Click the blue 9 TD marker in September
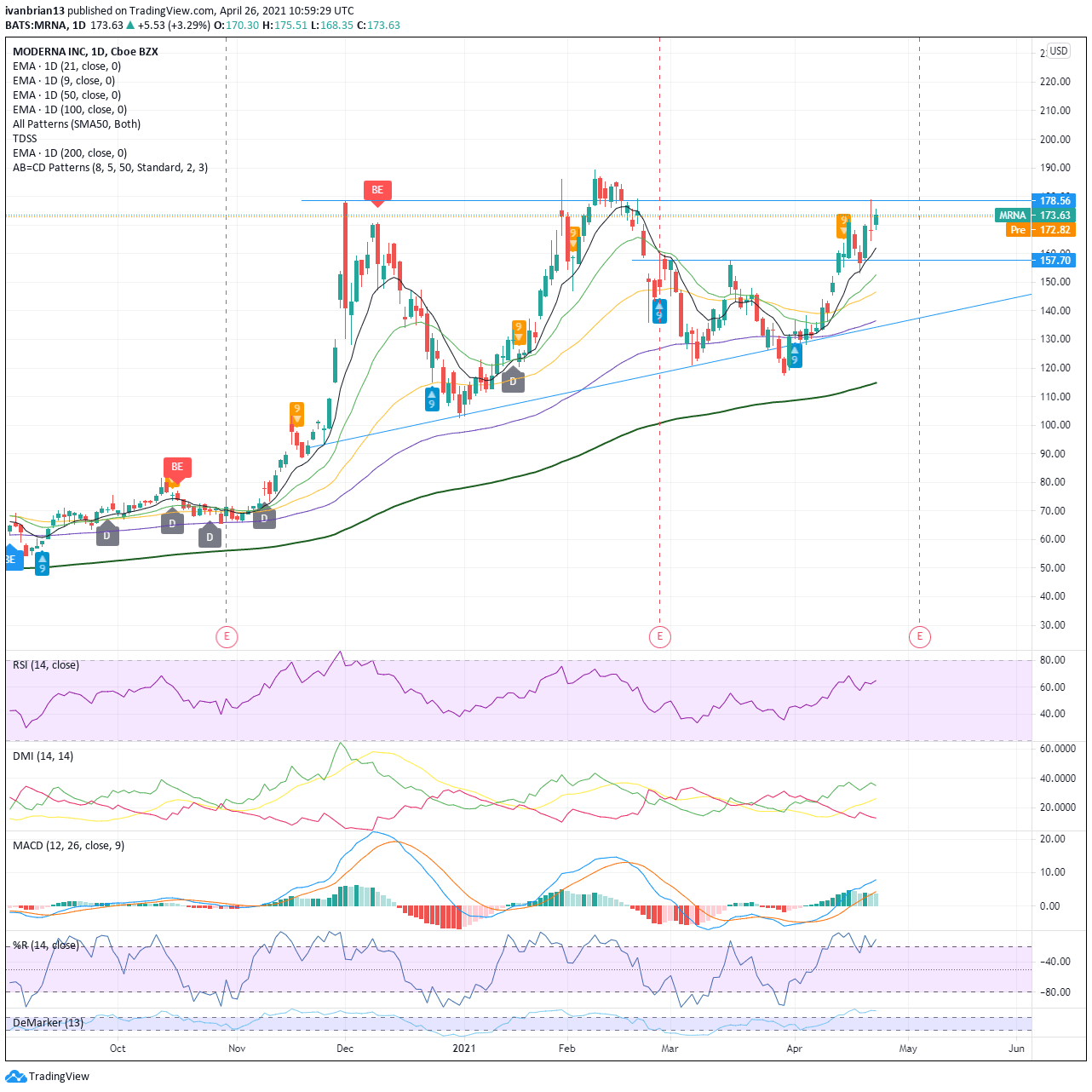1092x1092 pixels. (x=42, y=564)
